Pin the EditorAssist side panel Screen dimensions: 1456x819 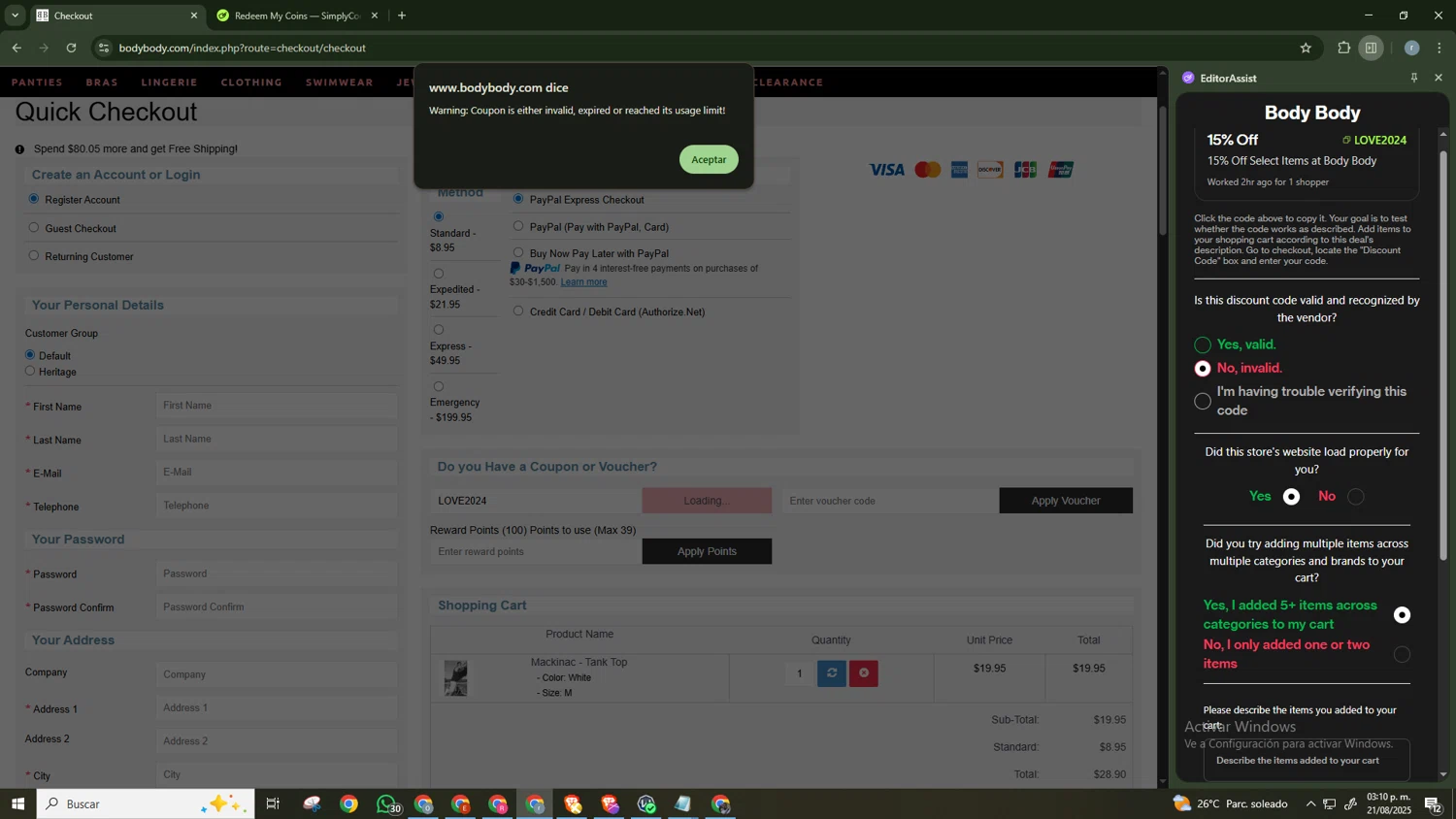pos(1414,78)
